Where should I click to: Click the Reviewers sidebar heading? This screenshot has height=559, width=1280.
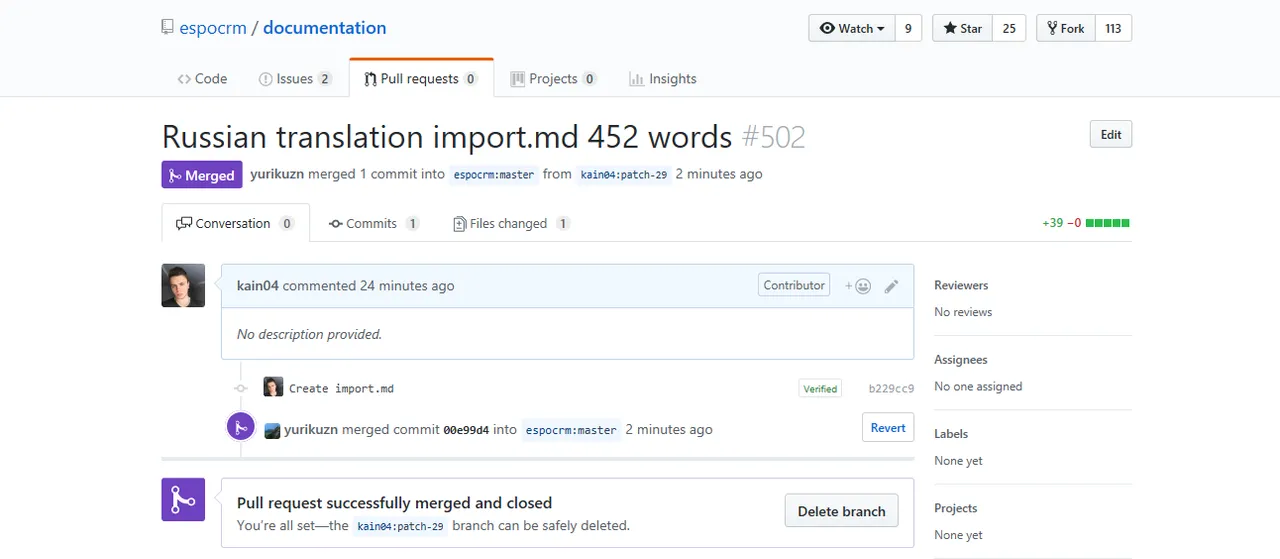click(x=961, y=285)
